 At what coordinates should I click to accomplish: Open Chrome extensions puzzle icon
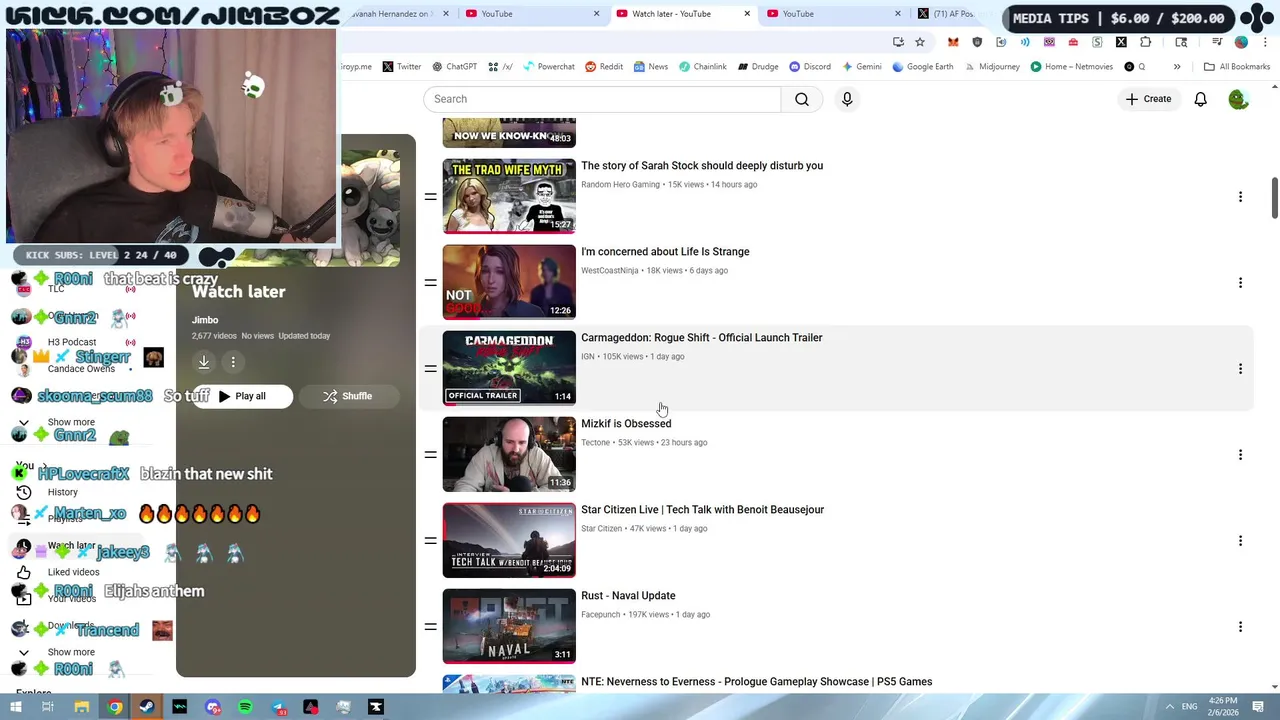tap(1146, 42)
